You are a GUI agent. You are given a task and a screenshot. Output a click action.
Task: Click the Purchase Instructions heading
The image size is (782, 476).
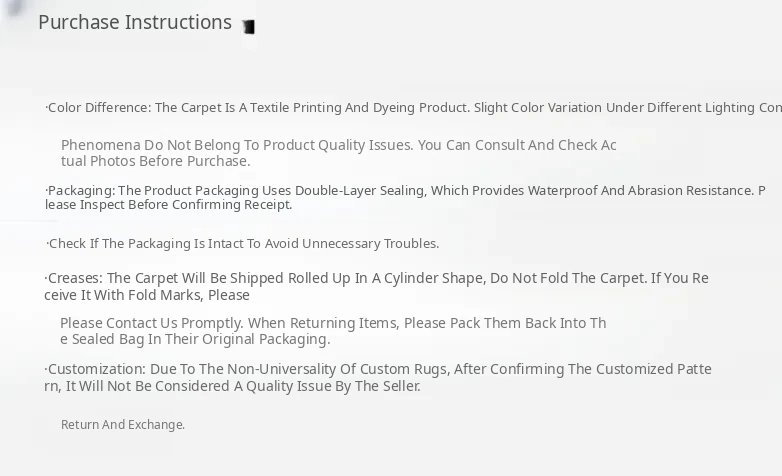tap(135, 22)
